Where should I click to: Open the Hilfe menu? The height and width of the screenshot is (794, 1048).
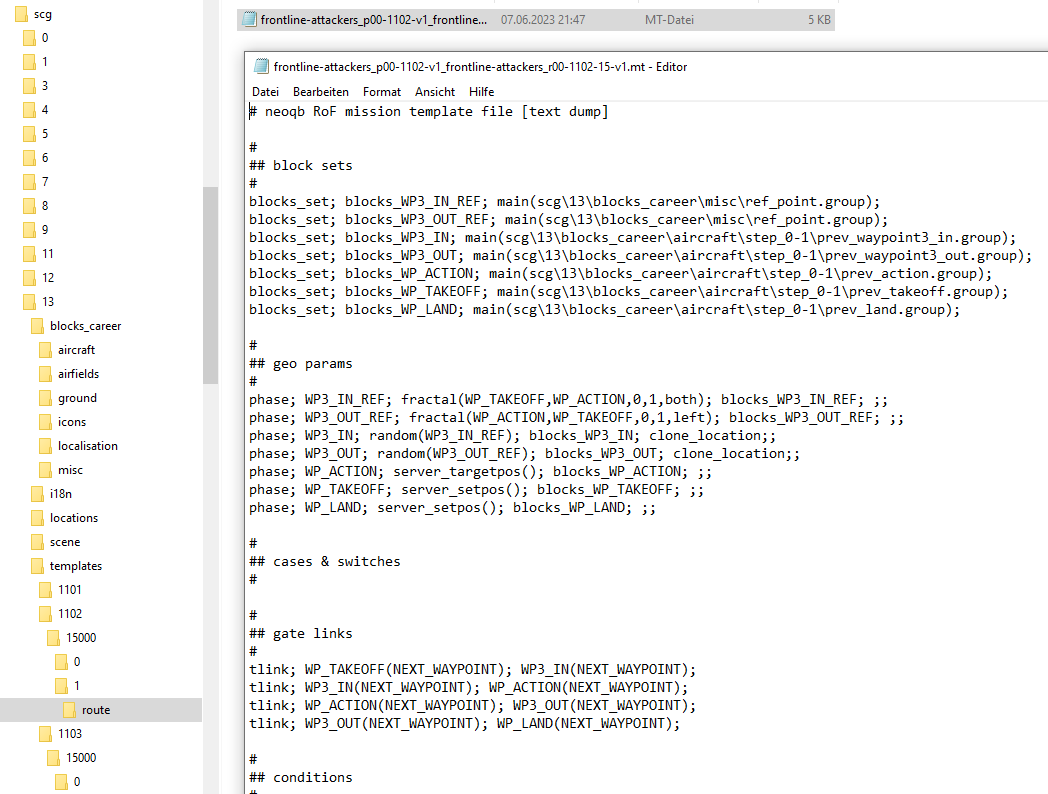pos(481,92)
